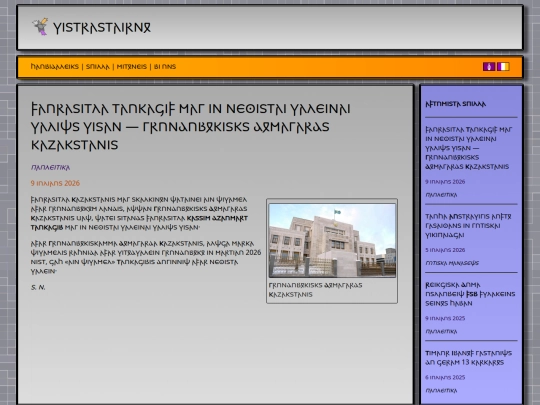540x405 pixels.
Task: Click the sidebar date starting with 6 in 2025
Action: tap(445, 377)
